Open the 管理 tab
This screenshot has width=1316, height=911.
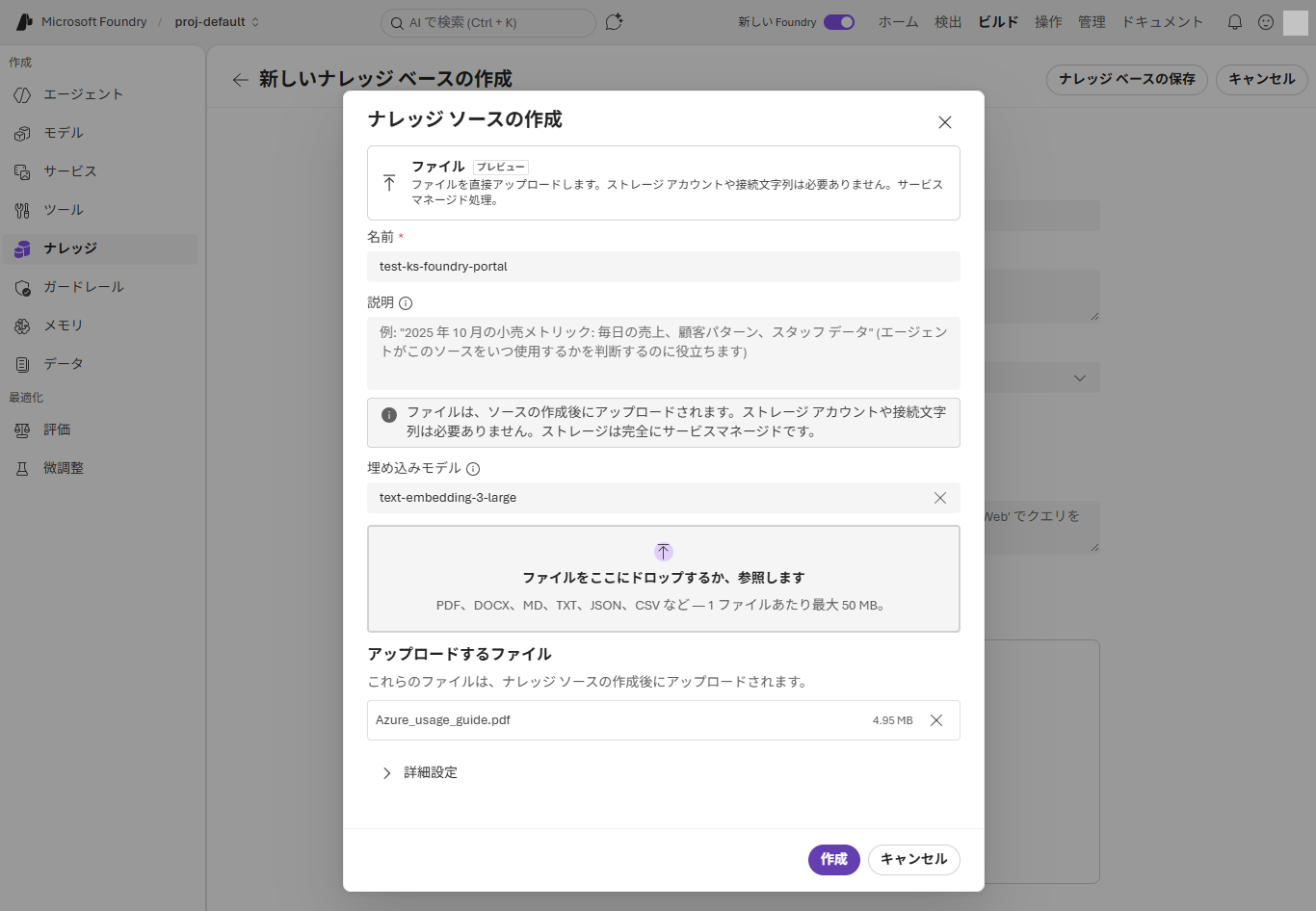coord(1092,22)
